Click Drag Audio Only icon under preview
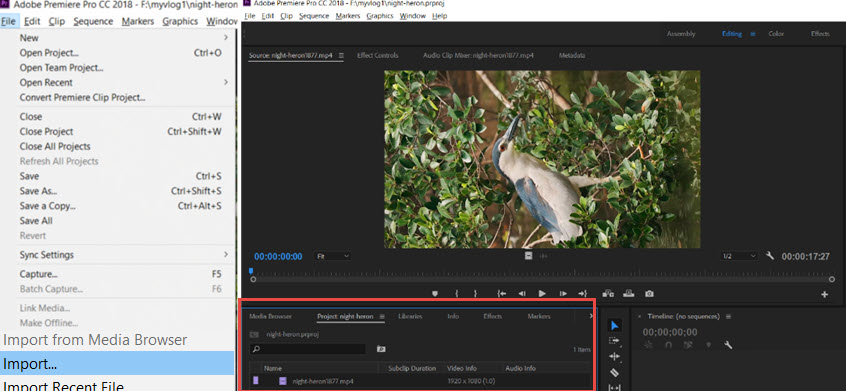 coord(543,256)
